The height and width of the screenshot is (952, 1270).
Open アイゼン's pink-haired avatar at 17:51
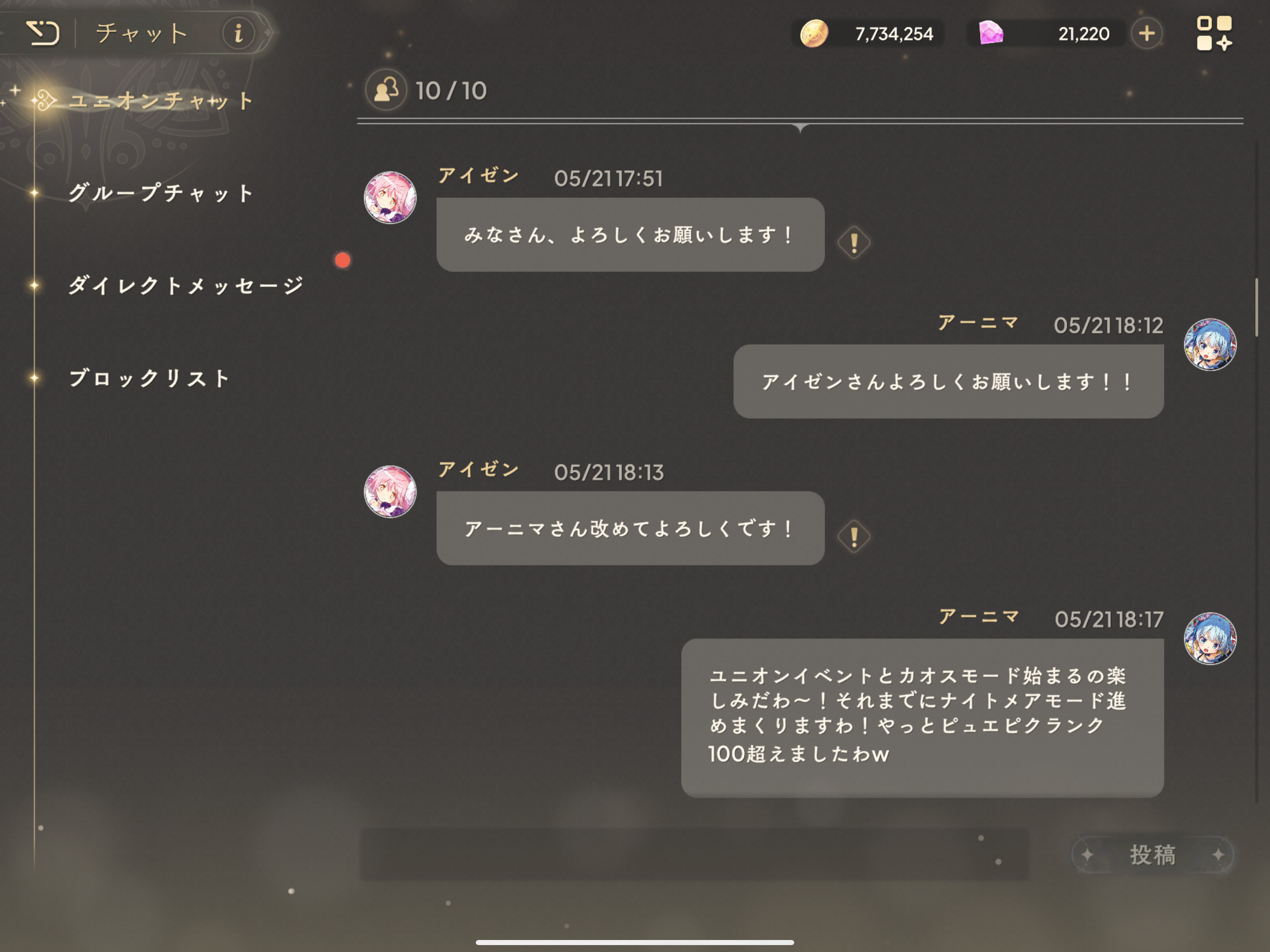390,197
